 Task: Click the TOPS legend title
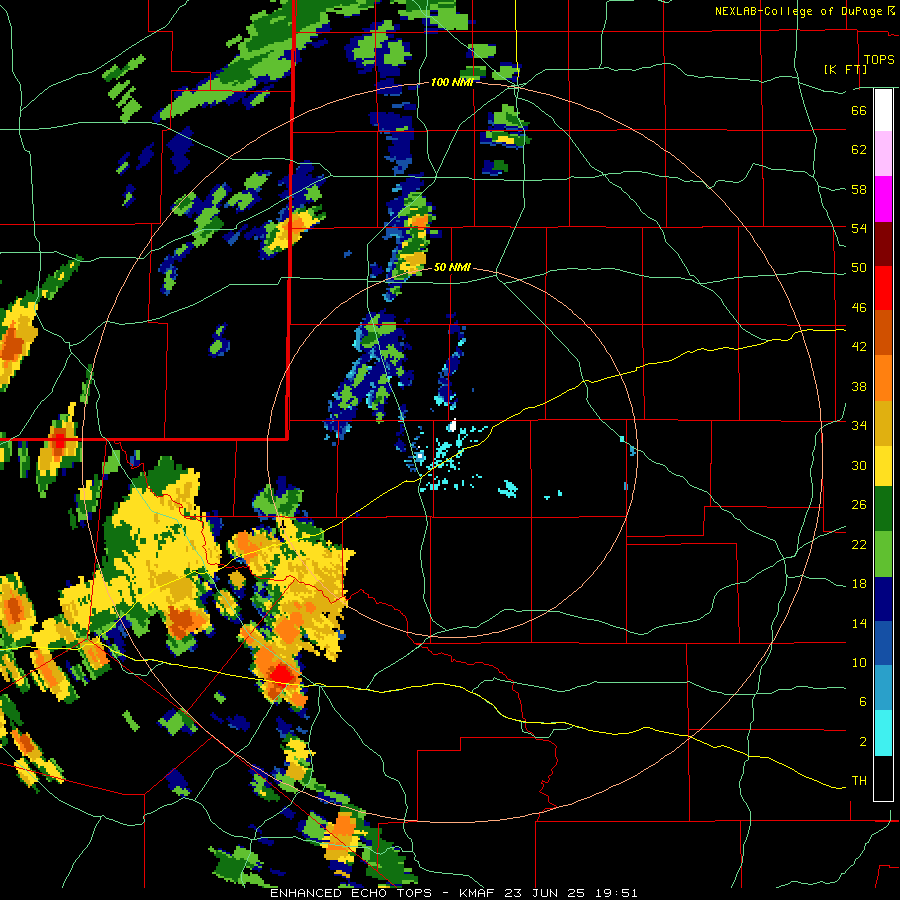879,59
